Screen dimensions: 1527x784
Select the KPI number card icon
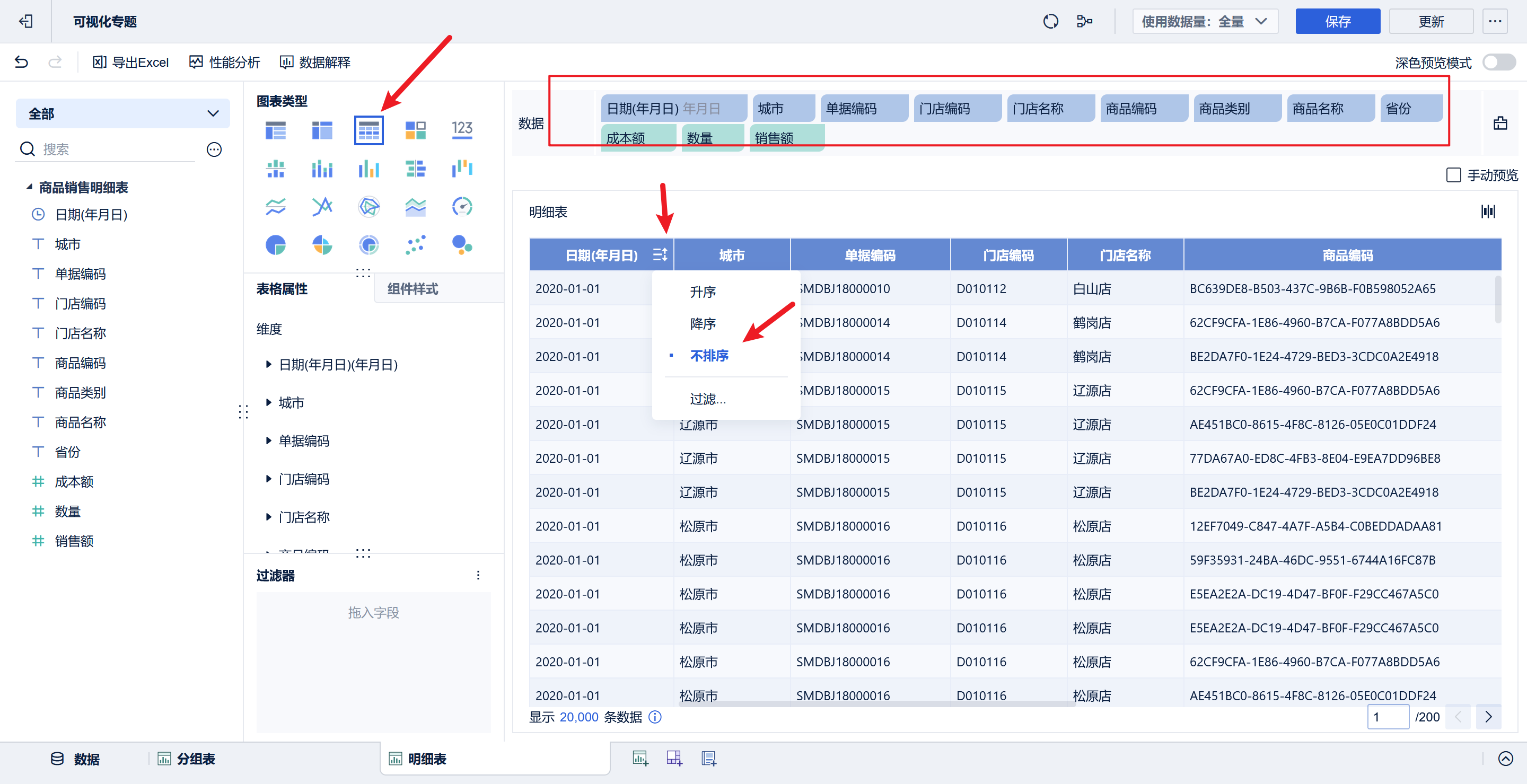462,130
